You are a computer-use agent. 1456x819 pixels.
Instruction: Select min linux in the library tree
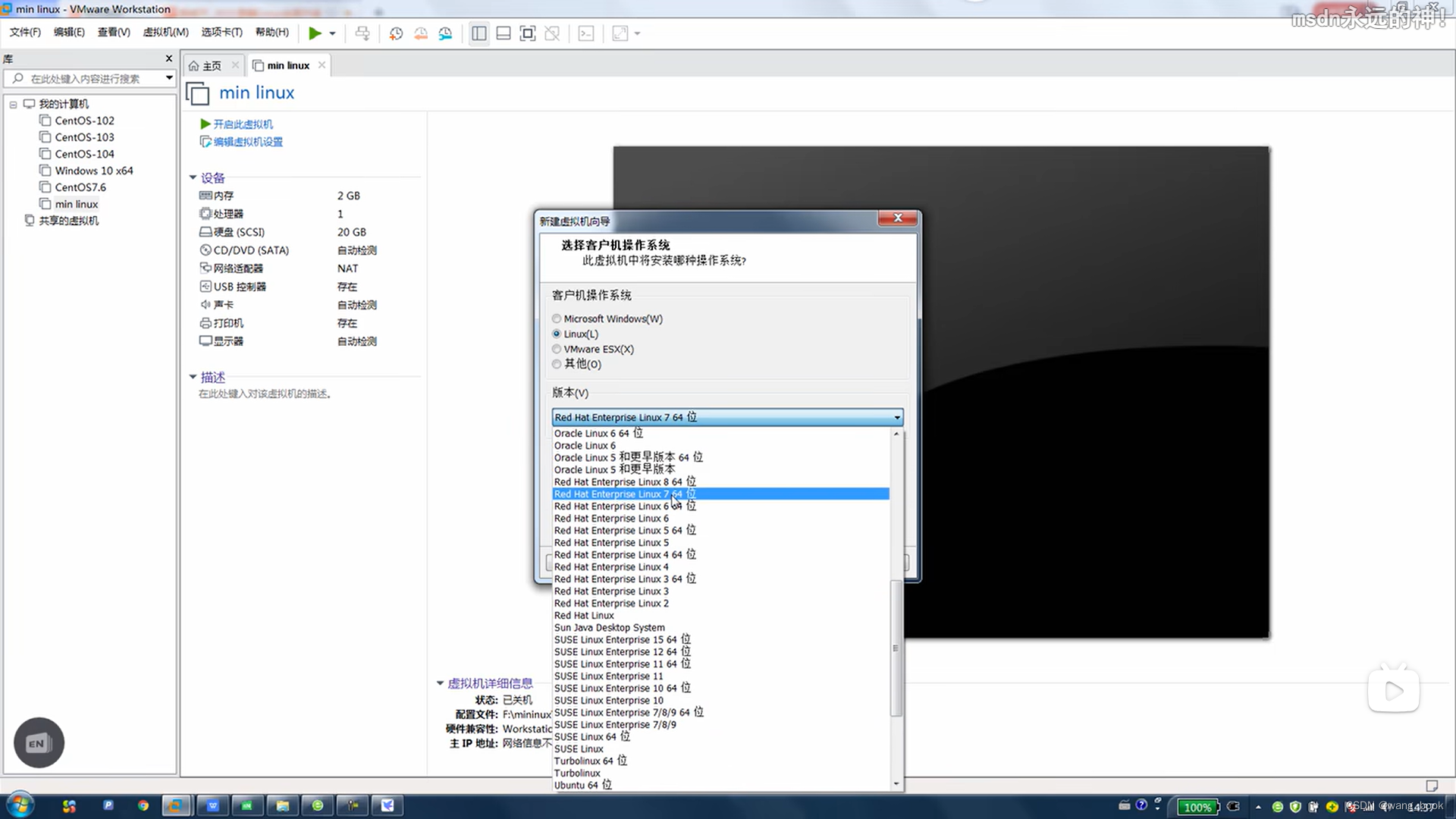[76, 204]
